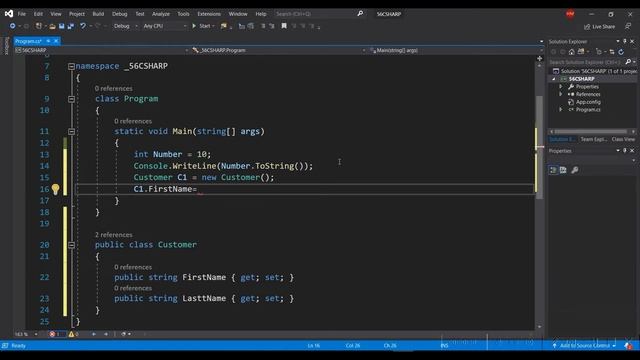Click the Save icon in toolbar
This screenshot has height=360, width=640.
tap(62, 26)
